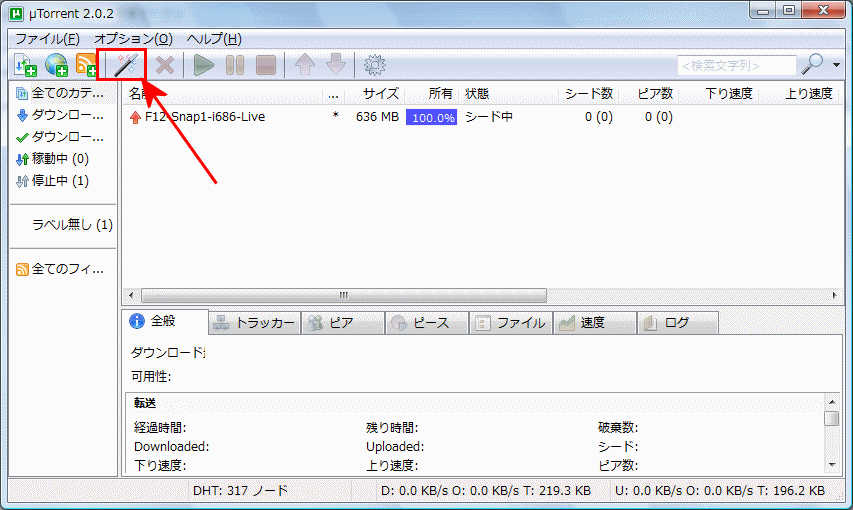Open the Create New Torrent wand icon
The height and width of the screenshot is (510, 853).
125,65
